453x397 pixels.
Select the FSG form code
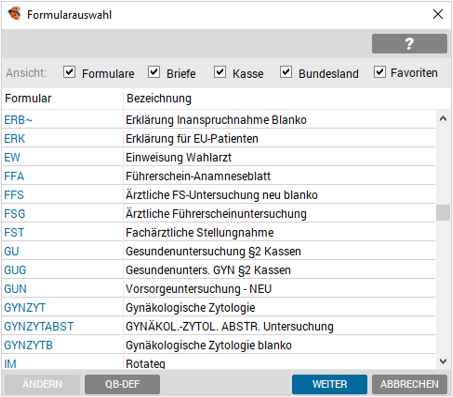pyautogui.click(x=15, y=214)
